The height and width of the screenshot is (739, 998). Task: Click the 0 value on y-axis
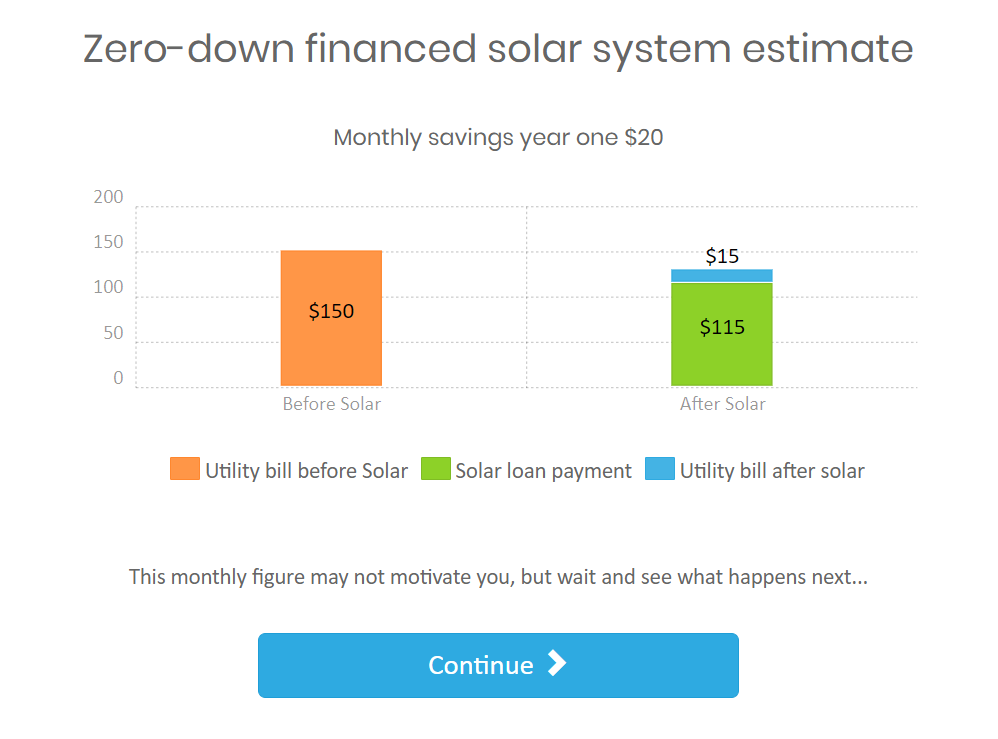(118, 378)
